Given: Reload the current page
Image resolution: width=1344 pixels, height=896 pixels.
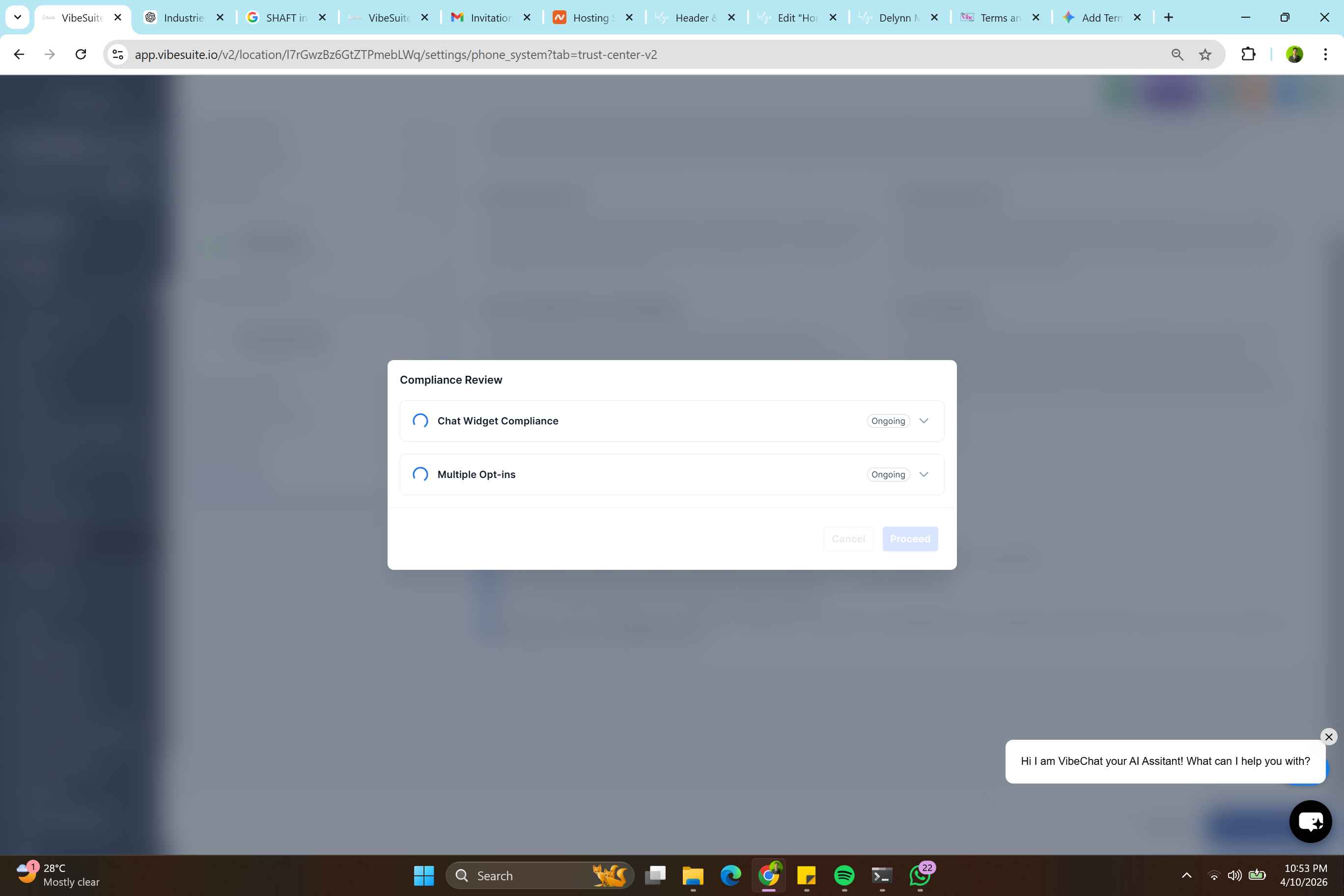Looking at the screenshot, I should (81, 55).
